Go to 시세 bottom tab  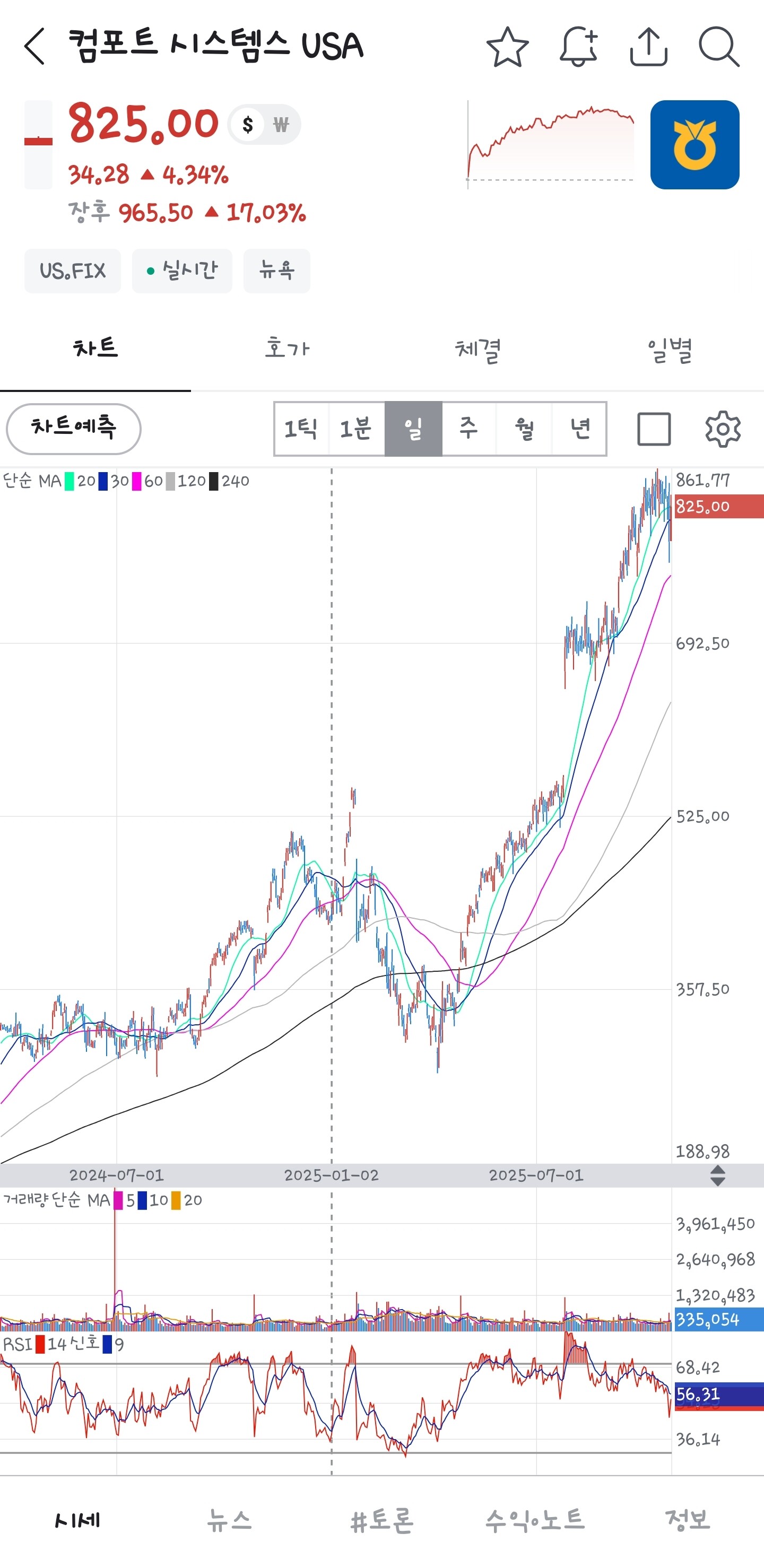pos(77,1520)
